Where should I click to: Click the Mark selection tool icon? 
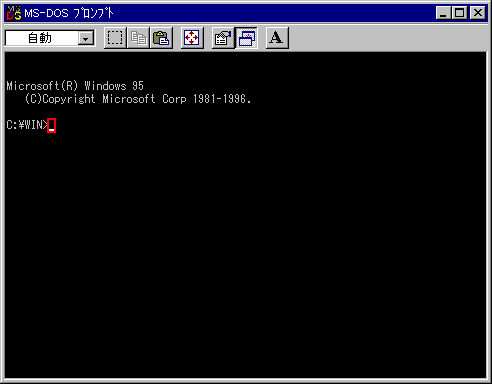pyautogui.click(x=115, y=38)
